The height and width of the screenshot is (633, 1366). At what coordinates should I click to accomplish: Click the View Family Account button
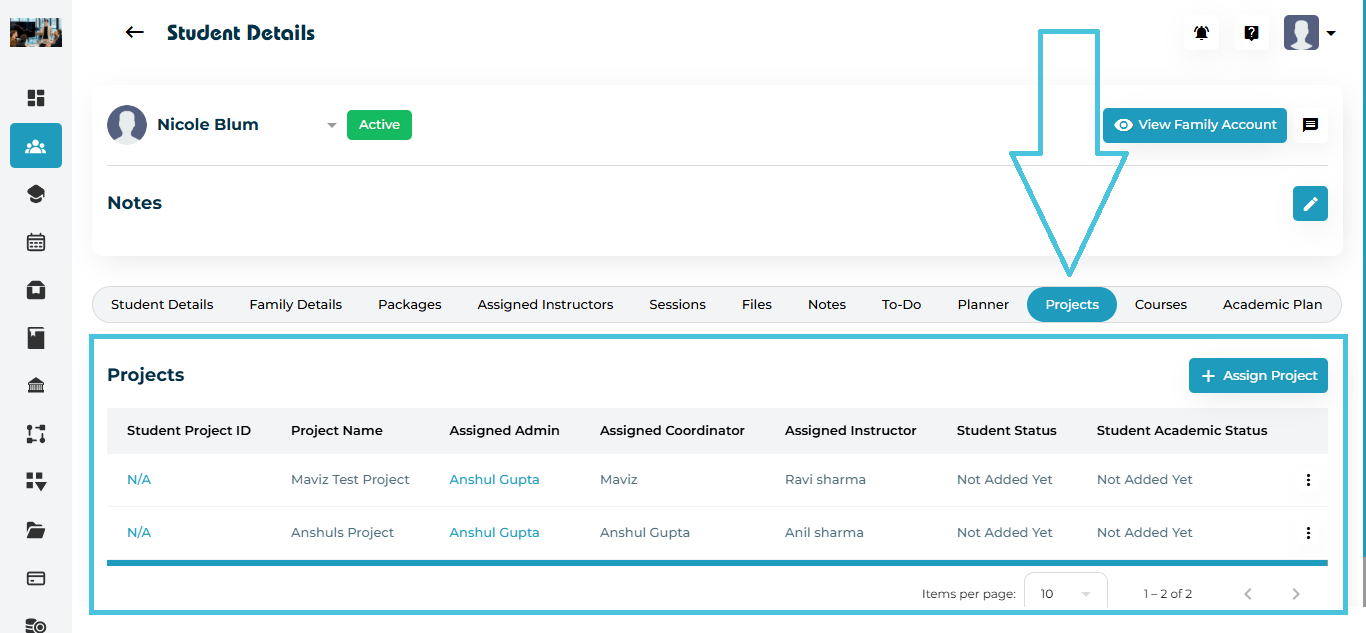point(1195,125)
